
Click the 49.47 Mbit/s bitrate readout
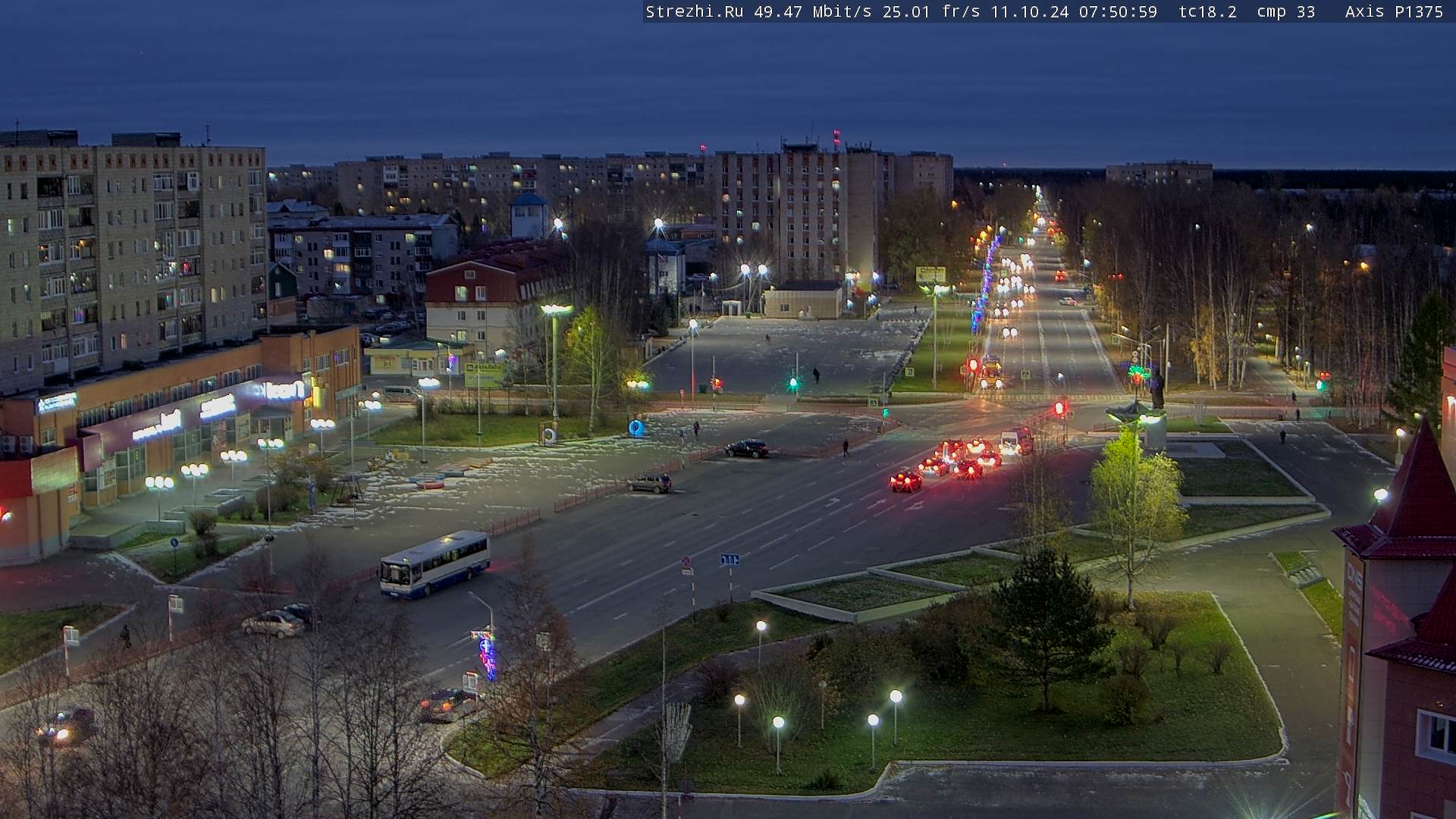pyautogui.click(x=812, y=12)
